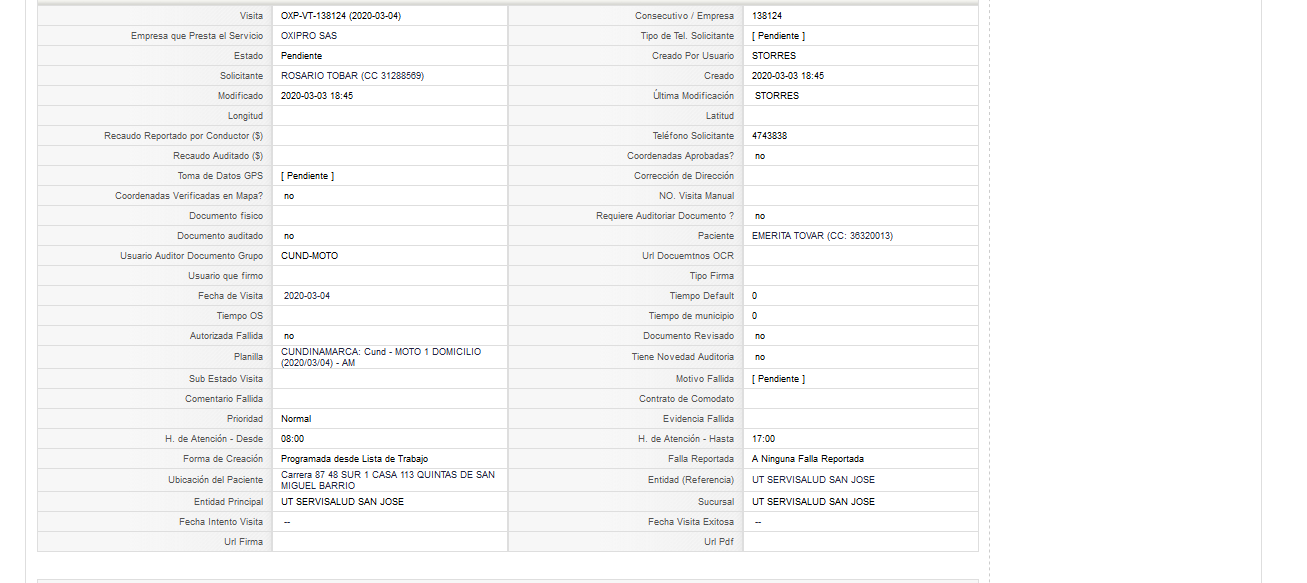This screenshot has width=1307, height=583.
Task: Click the Fecha de Visita 2020-03-04 value
Action: 307,296
